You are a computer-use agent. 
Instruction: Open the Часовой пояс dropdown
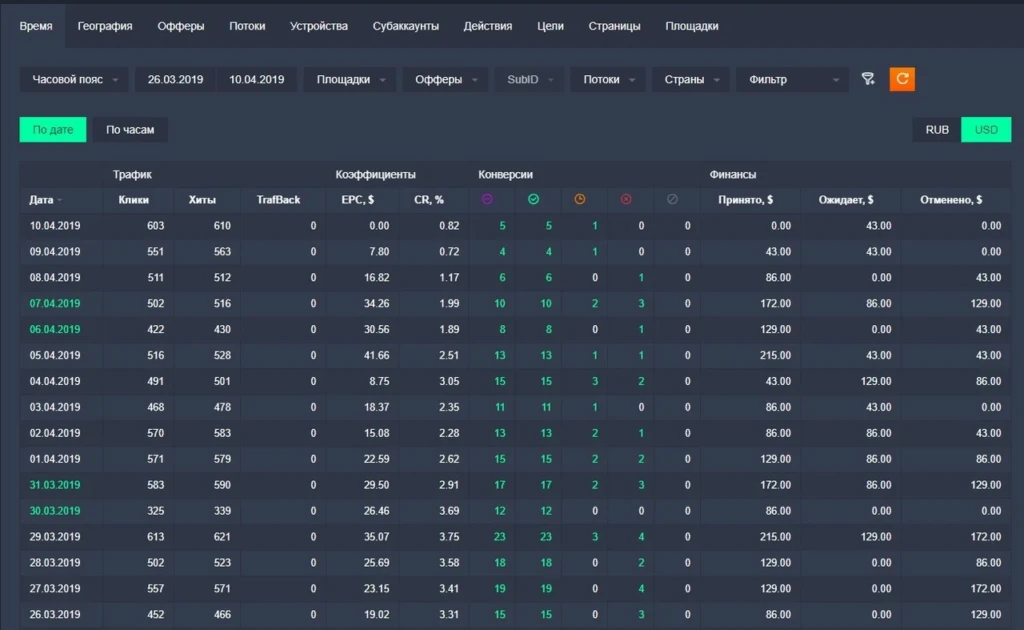tap(74, 79)
